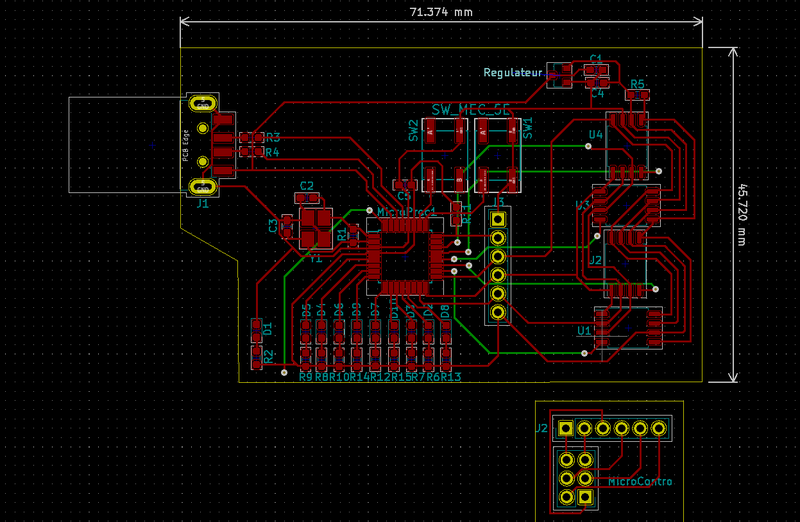This screenshot has width=800, height=522.
Task: Click the square pin 1 pad of J3
Action: pos(497,217)
